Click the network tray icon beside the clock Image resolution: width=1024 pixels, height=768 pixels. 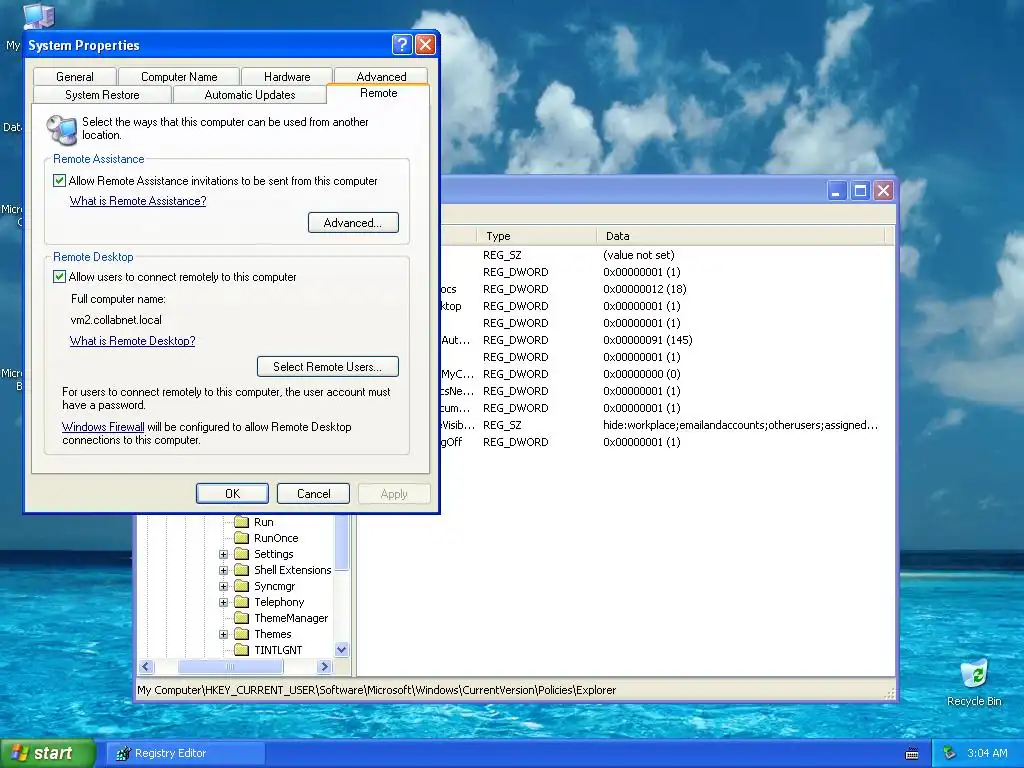950,753
